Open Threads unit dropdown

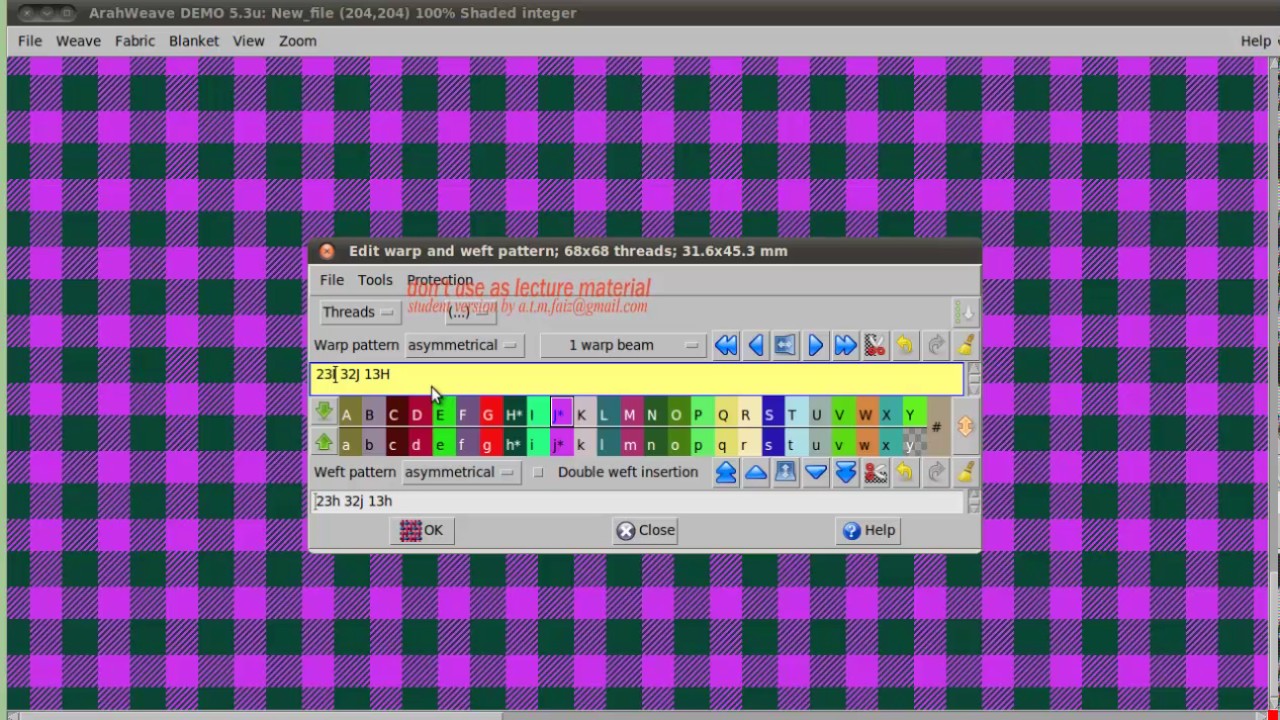click(359, 312)
